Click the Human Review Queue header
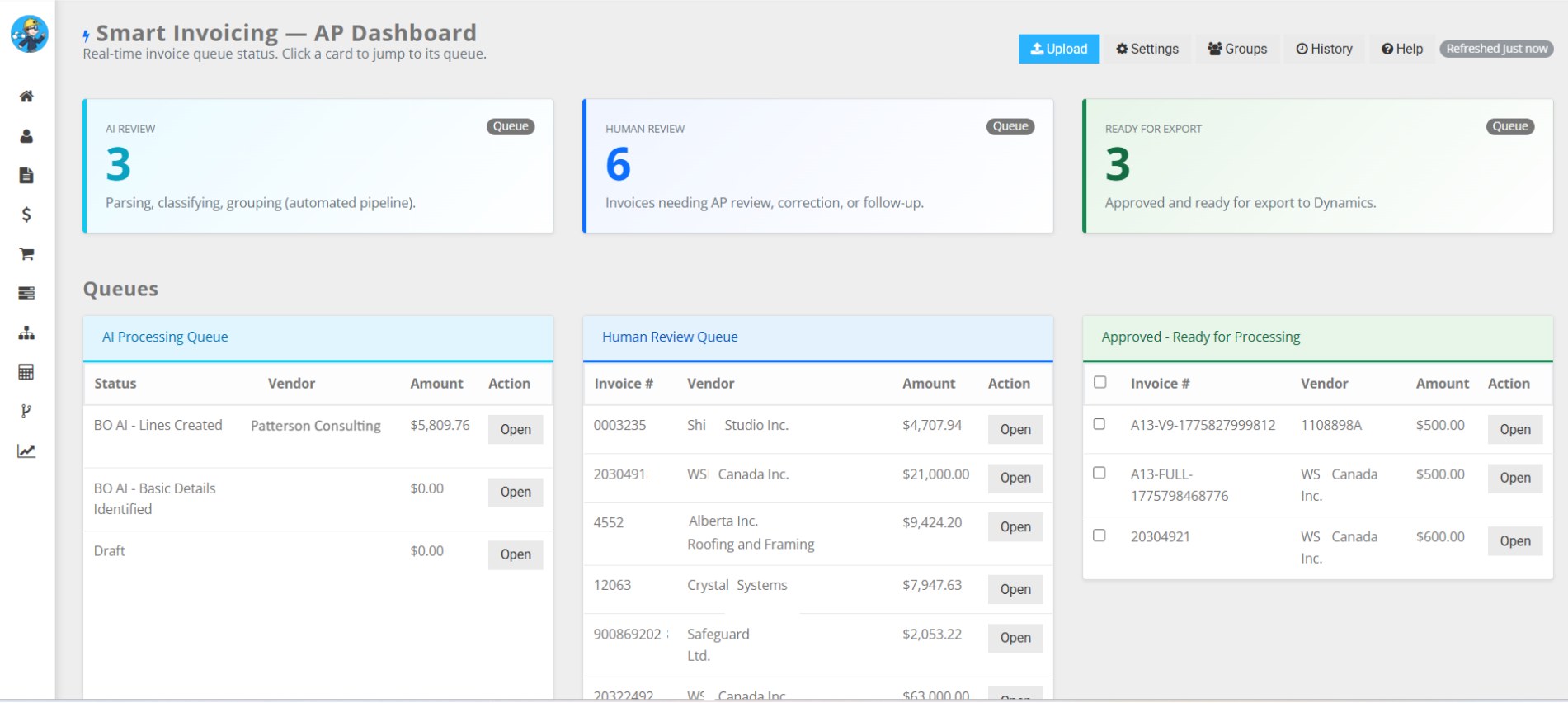1568x703 pixels. coord(818,337)
